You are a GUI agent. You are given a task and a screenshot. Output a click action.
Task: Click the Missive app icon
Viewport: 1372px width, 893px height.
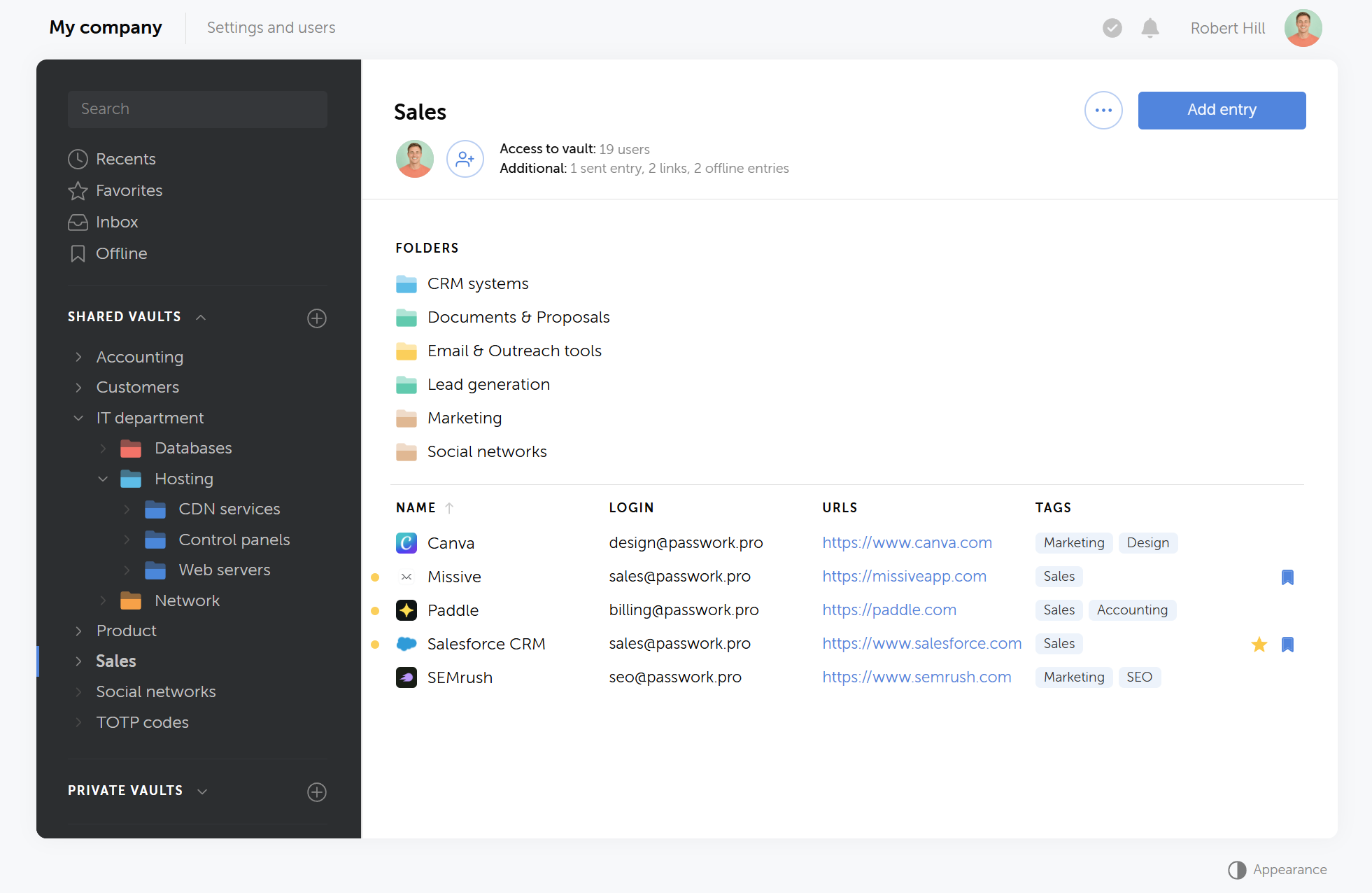point(406,577)
